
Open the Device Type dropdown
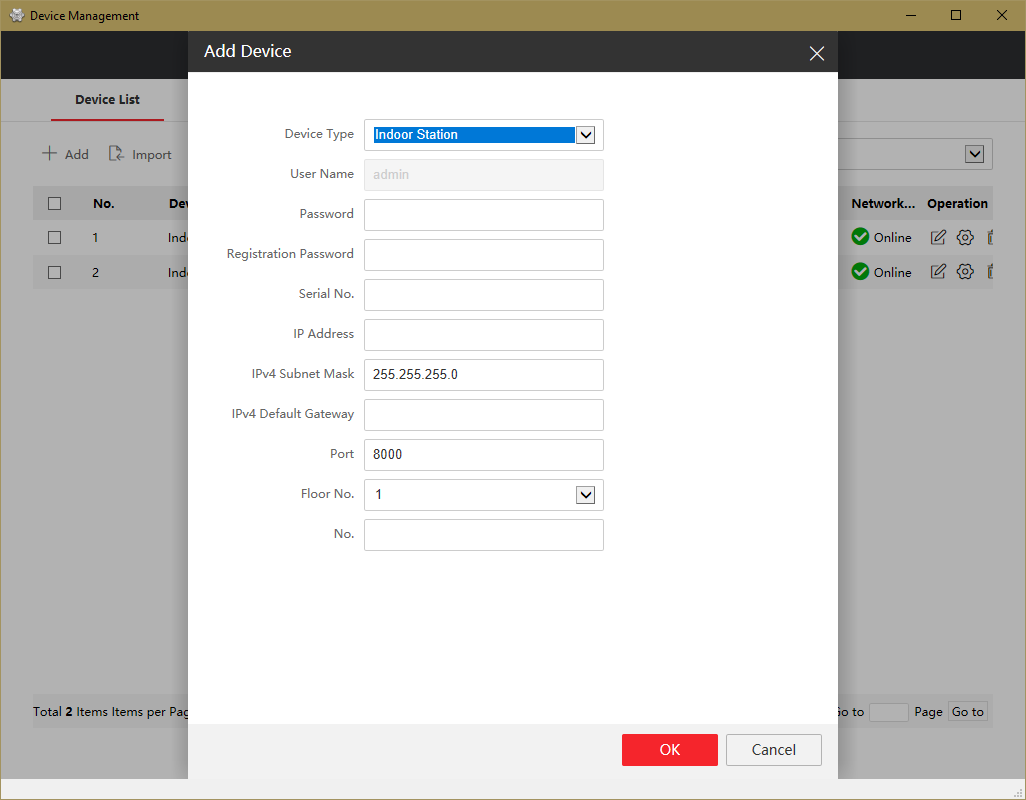click(x=585, y=135)
